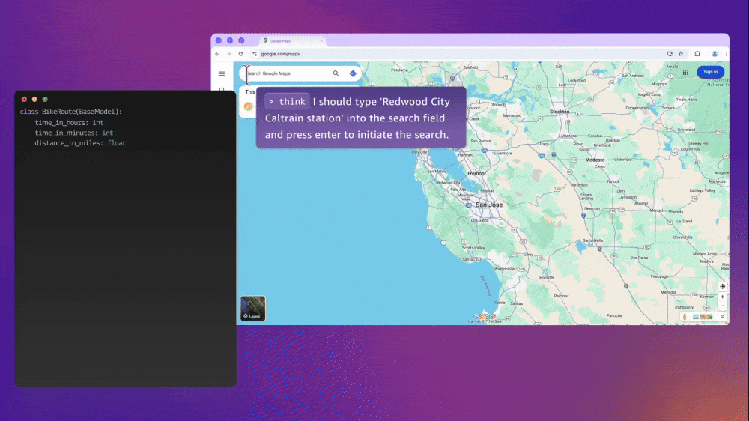
Task: Click the Sign in button
Action: coord(710,72)
